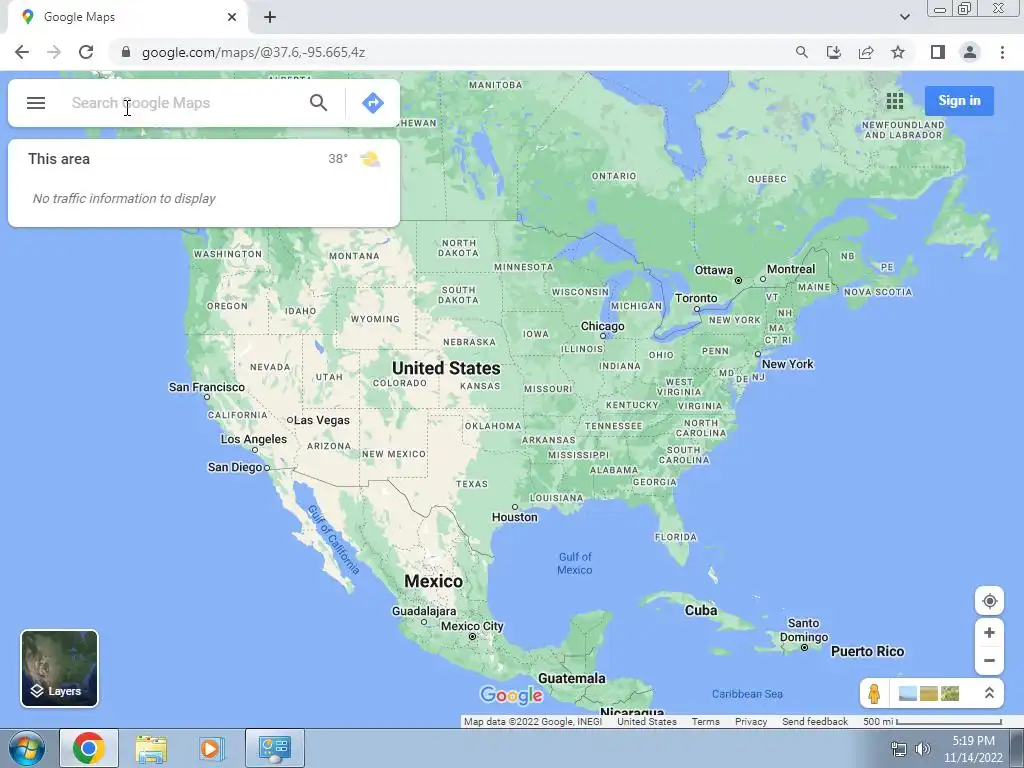Go back with the browser back arrow
The image size is (1024, 768).
(22, 52)
